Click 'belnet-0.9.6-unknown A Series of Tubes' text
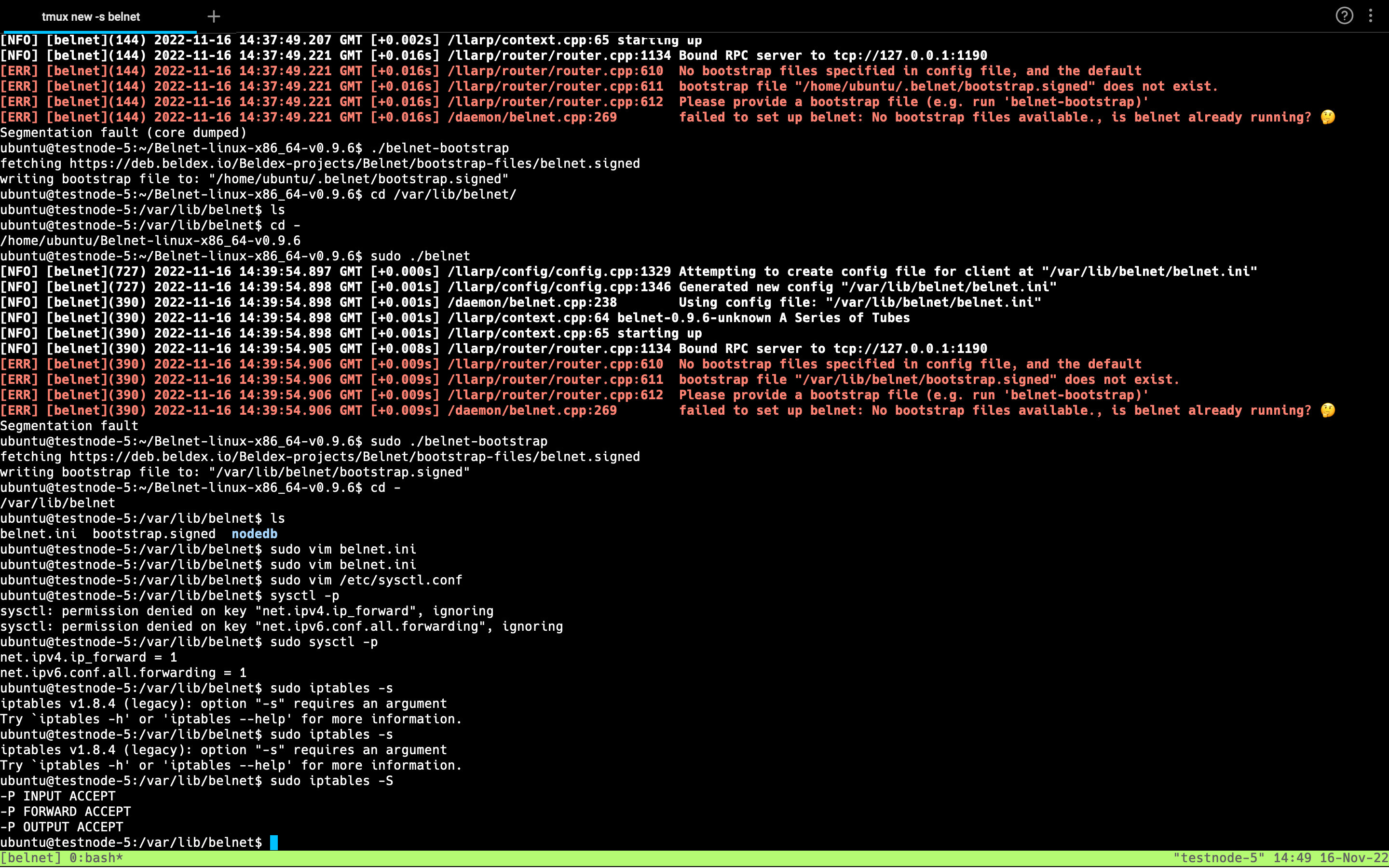 click(x=763, y=318)
